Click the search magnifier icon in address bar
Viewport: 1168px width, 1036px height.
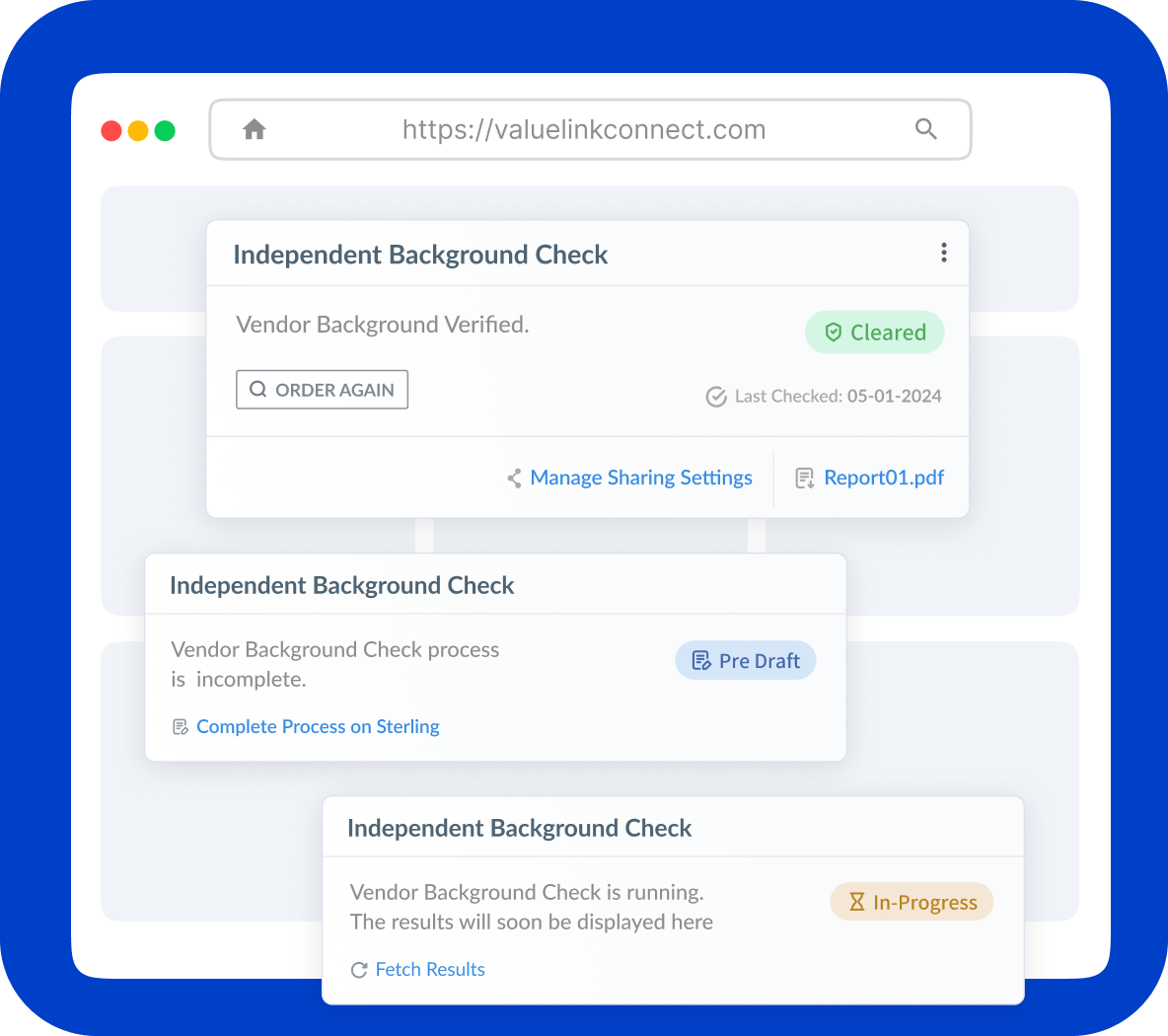pos(925,129)
